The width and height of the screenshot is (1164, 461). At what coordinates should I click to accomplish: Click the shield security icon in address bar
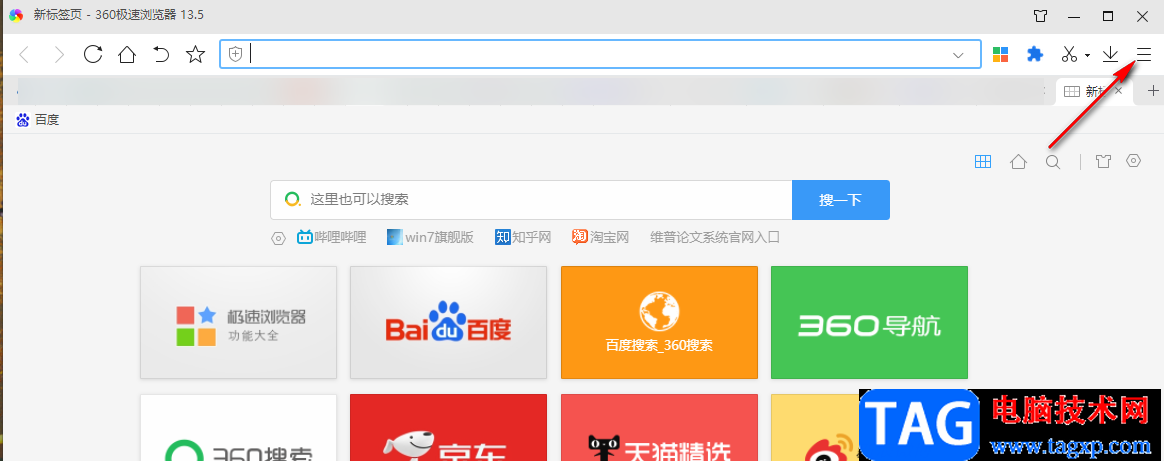235,54
